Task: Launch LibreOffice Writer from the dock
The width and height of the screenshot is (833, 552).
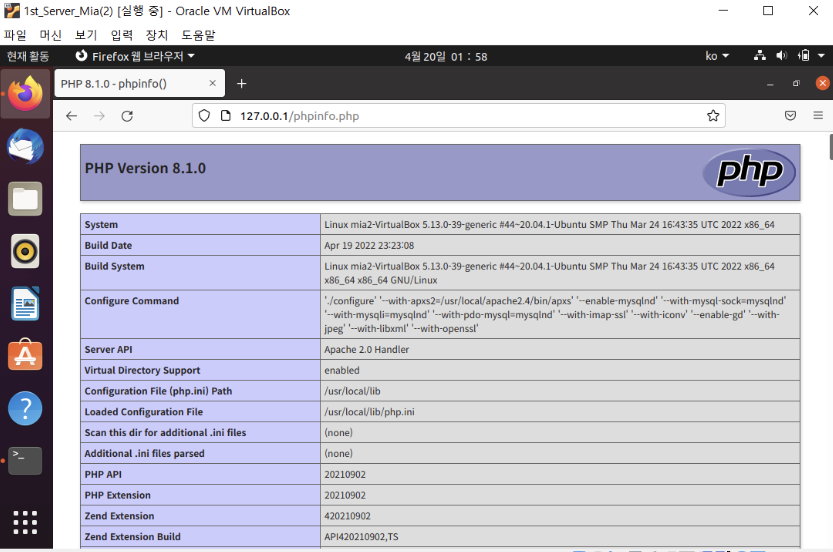Action: click(25, 303)
